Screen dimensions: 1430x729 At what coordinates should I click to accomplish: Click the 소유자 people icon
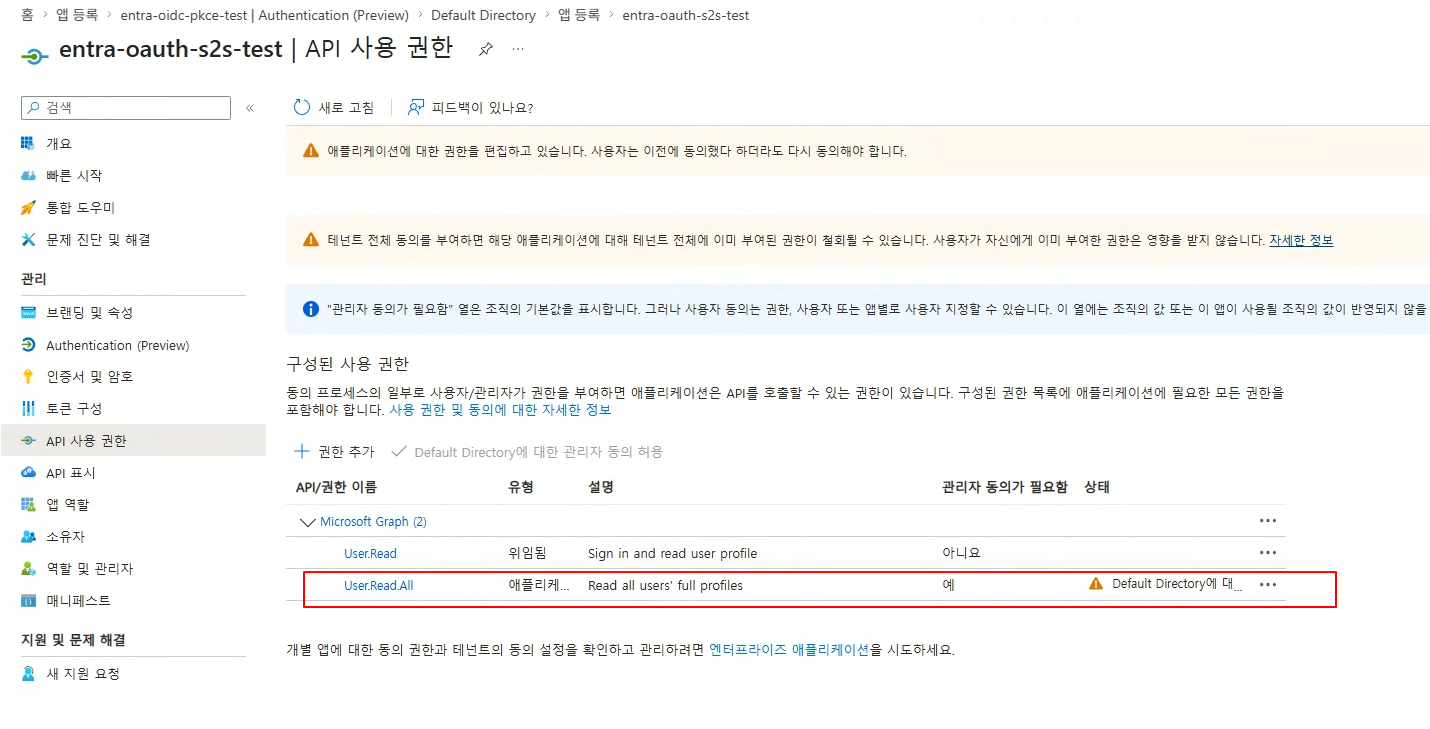(29, 537)
